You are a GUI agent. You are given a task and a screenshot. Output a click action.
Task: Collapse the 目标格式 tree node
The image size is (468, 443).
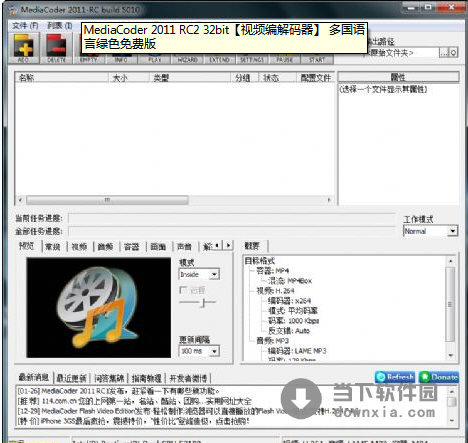(260, 260)
